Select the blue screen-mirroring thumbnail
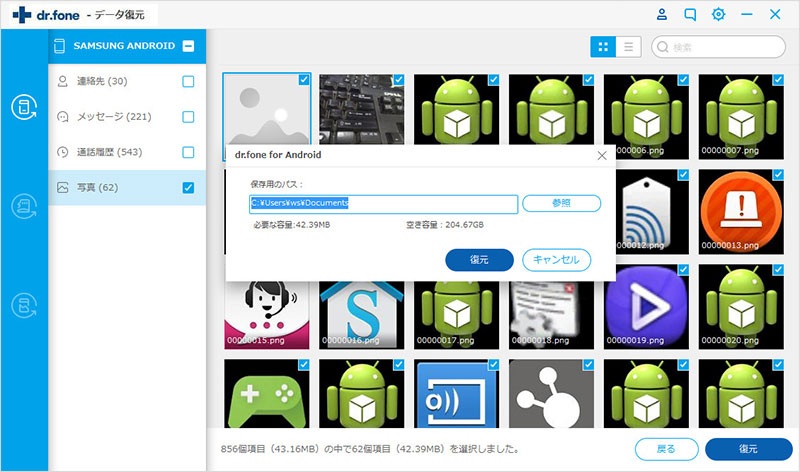This screenshot has height=472, width=800. 457,393
